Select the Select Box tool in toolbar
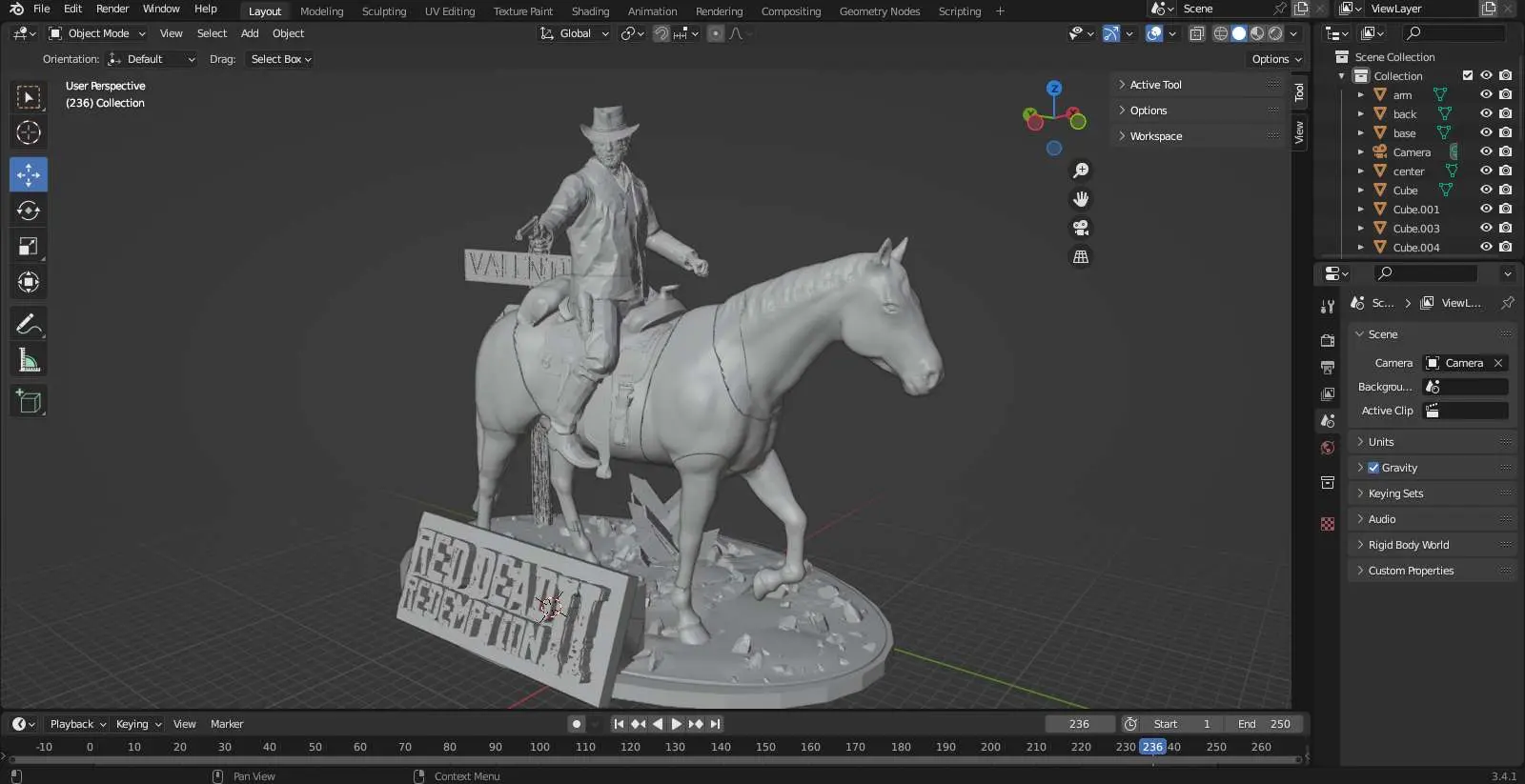Screen dimensions: 1525x784 [29, 97]
